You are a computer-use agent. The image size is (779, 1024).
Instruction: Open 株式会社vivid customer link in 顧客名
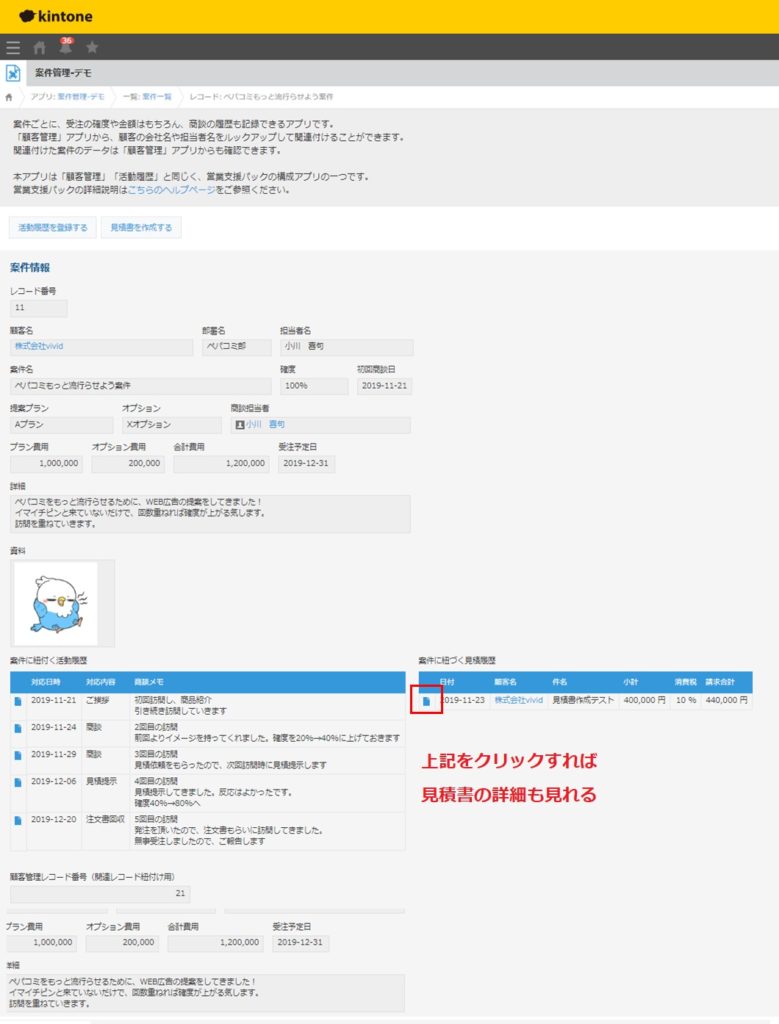[x=39, y=346]
